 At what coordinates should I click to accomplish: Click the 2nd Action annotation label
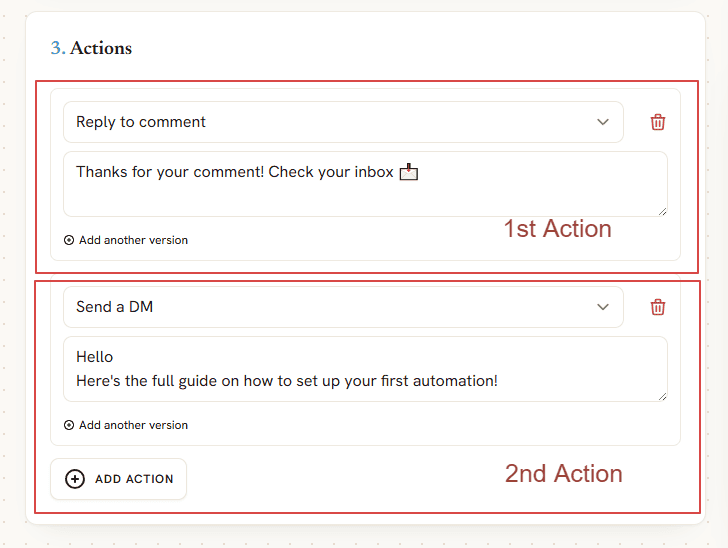coord(564,474)
